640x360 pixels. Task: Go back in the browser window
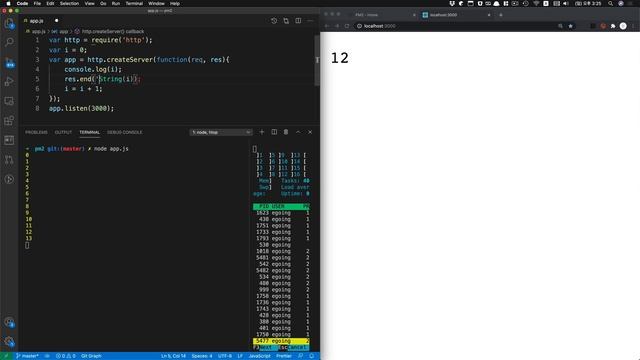(327, 26)
